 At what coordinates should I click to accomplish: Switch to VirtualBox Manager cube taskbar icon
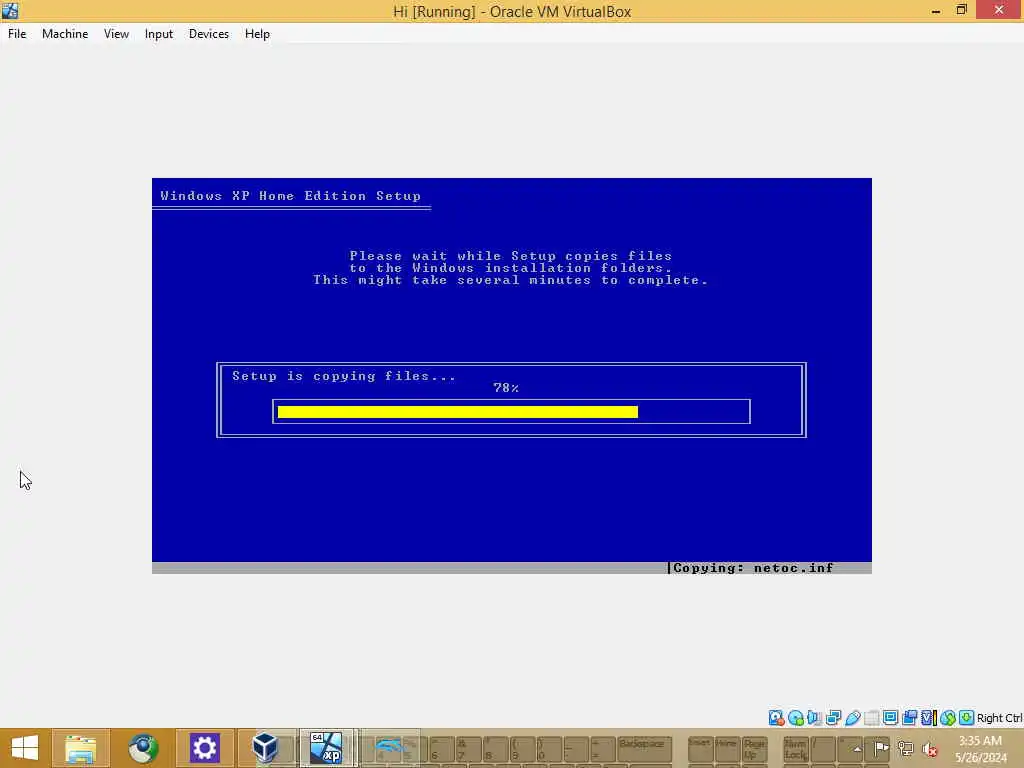[265, 748]
